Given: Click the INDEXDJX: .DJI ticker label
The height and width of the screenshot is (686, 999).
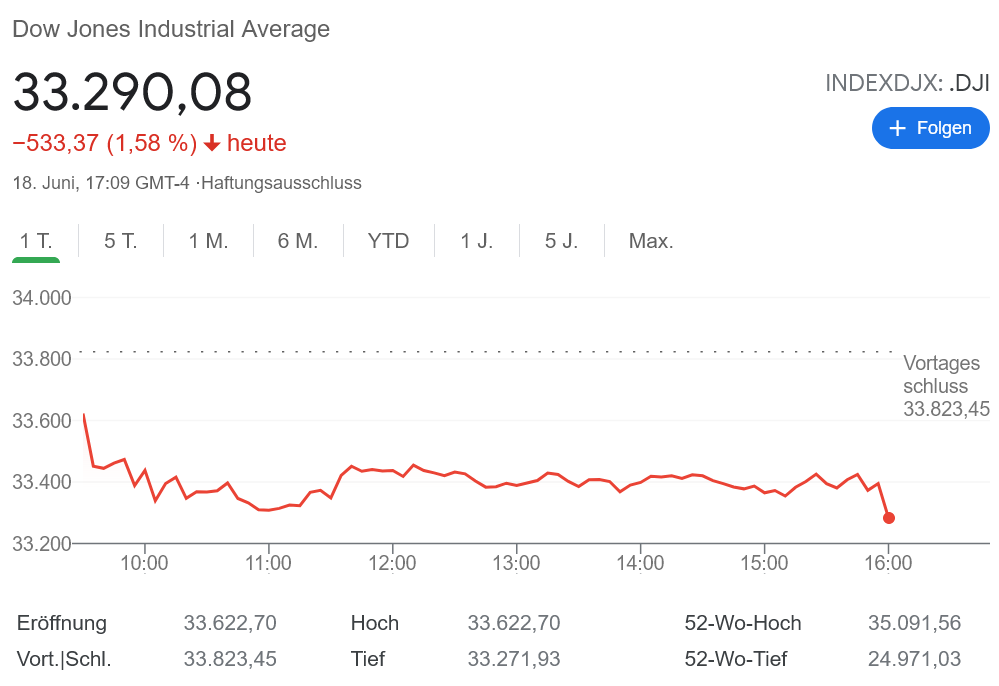Looking at the screenshot, I should (x=907, y=83).
